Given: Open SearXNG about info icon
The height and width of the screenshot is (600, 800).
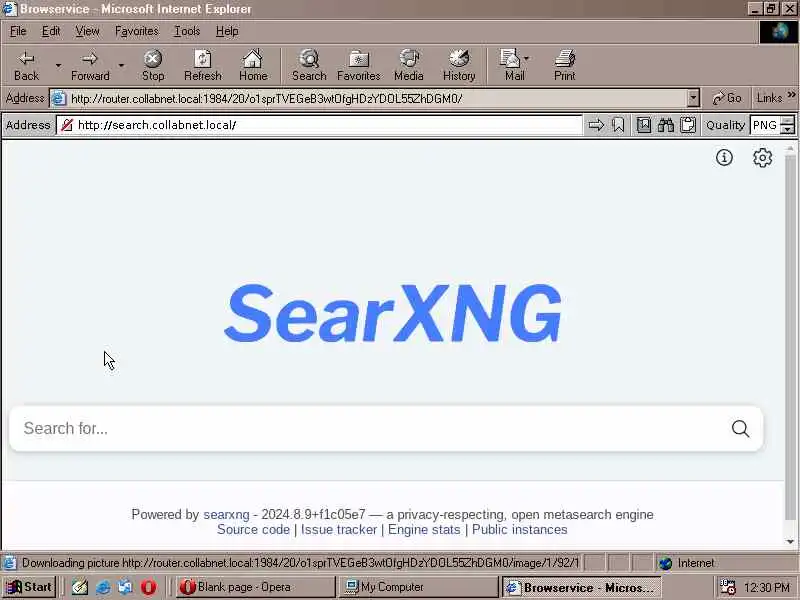Looking at the screenshot, I should pos(724,158).
